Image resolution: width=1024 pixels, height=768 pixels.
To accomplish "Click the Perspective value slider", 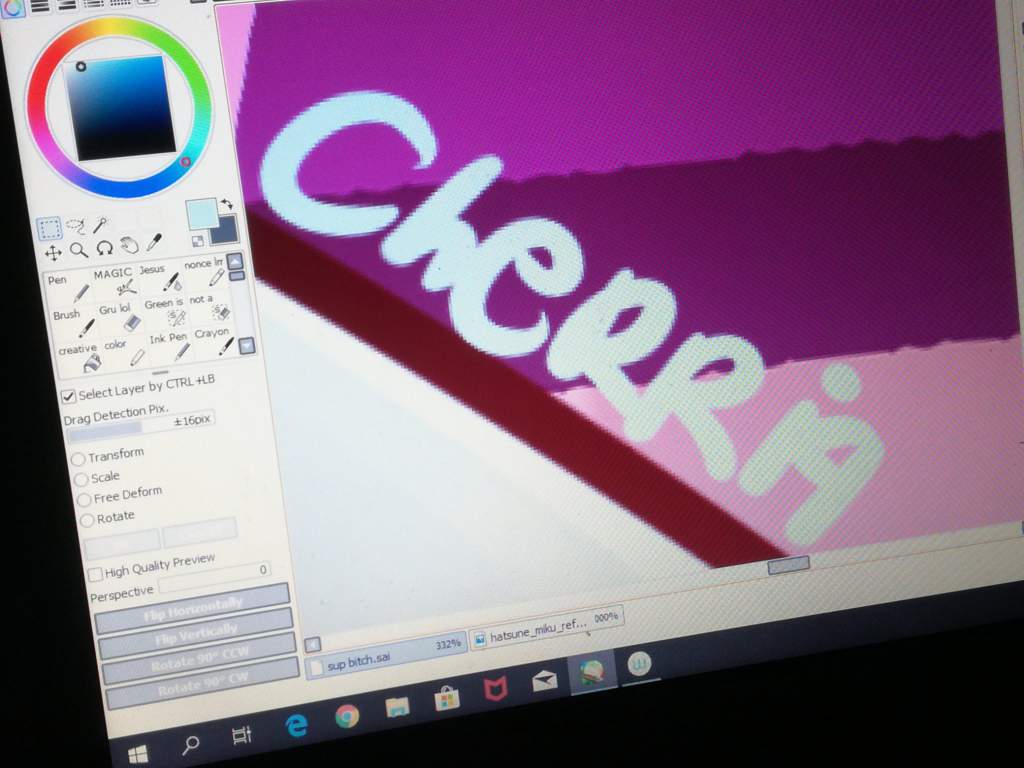I will 214,577.
